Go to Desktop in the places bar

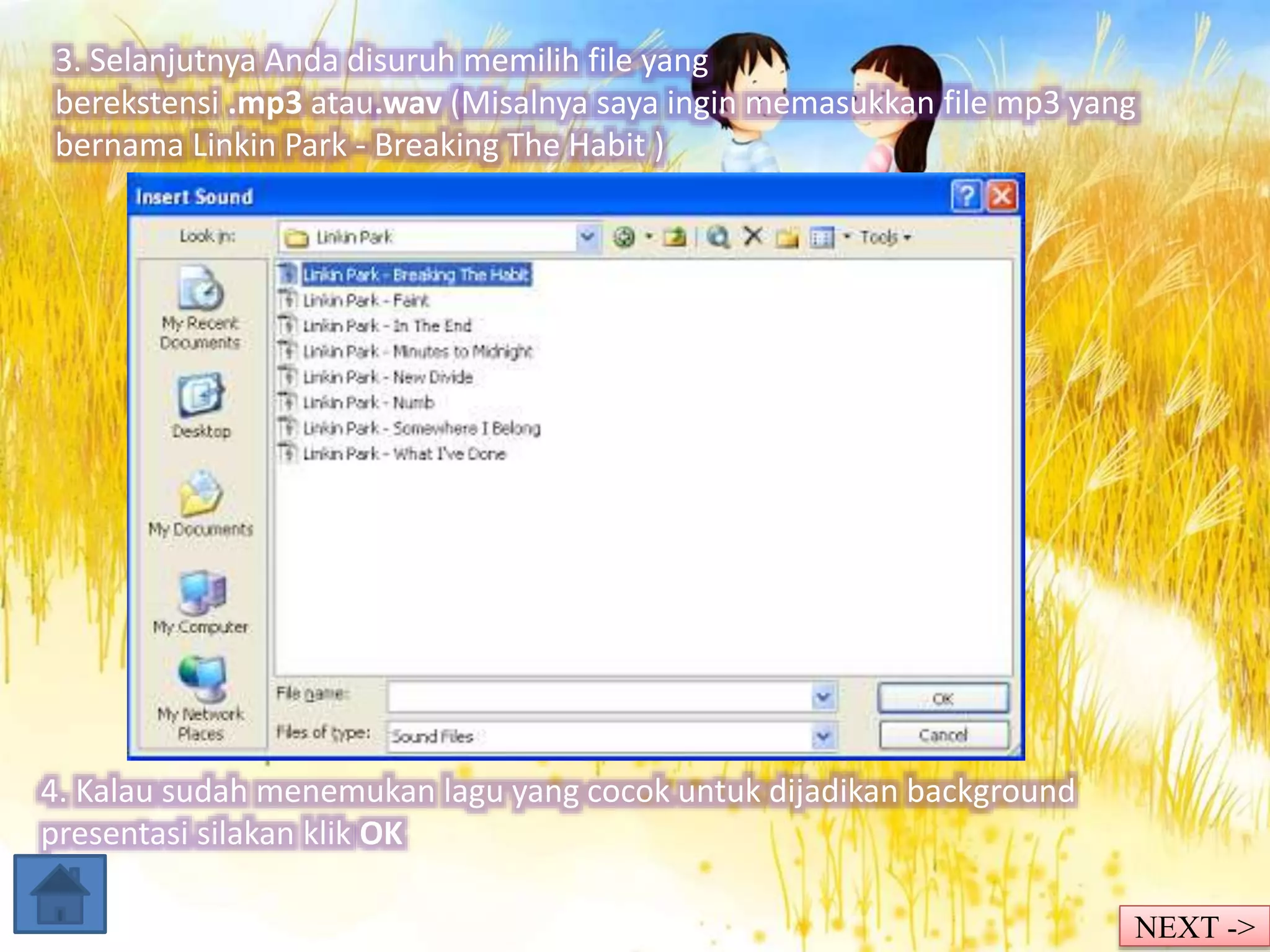[x=201, y=406]
